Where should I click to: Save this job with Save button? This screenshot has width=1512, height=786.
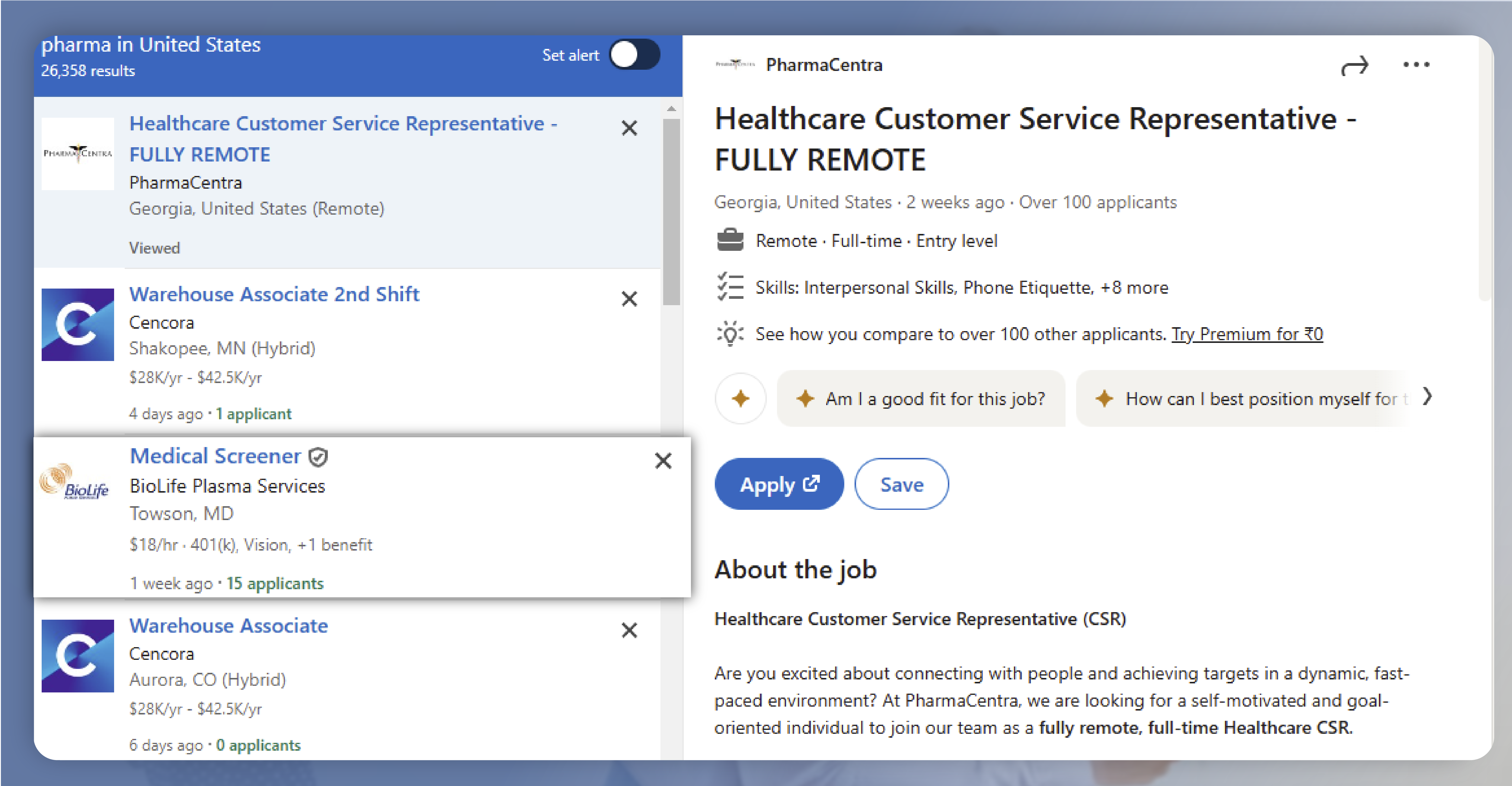[901, 484]
